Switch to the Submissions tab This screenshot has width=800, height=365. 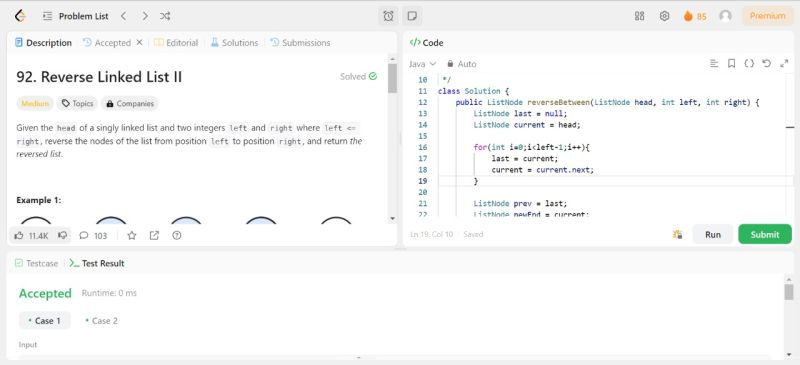click(300, 43)
